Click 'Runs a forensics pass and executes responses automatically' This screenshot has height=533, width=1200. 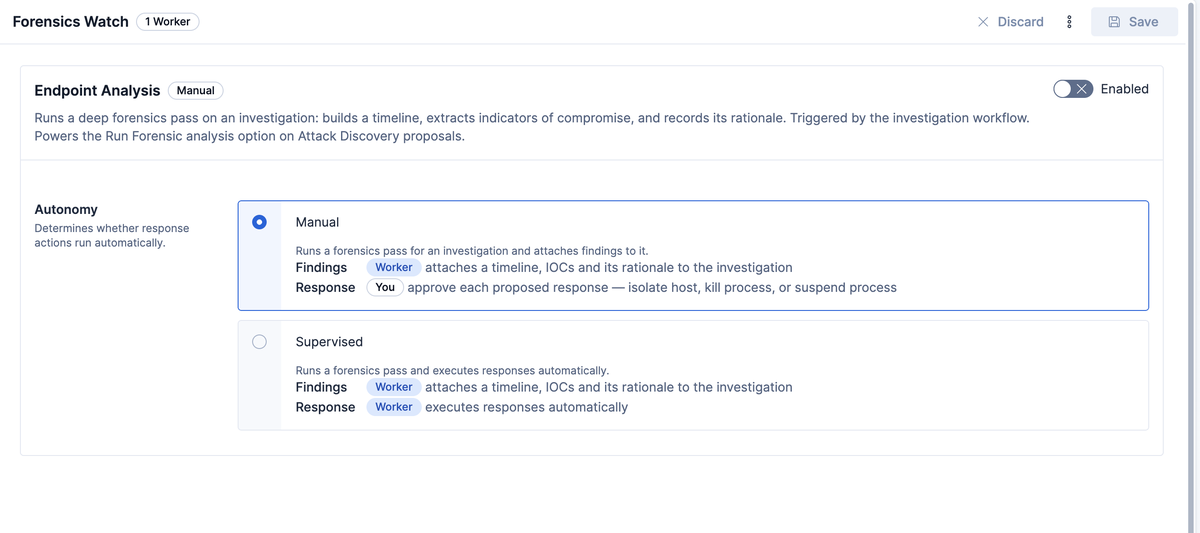click(452, 371)
